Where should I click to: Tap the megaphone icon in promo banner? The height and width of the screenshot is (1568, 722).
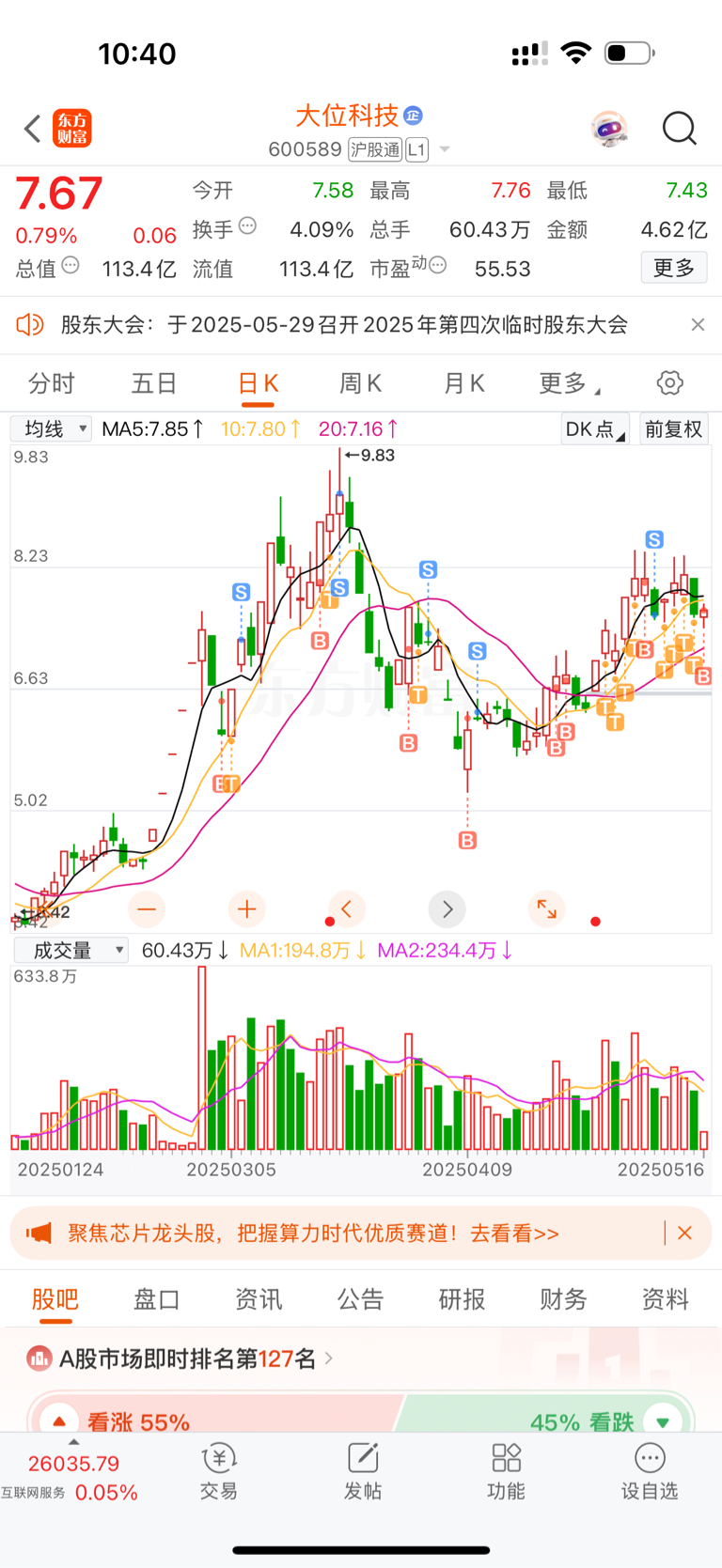pyautogui.click(x=39, y=1233)
